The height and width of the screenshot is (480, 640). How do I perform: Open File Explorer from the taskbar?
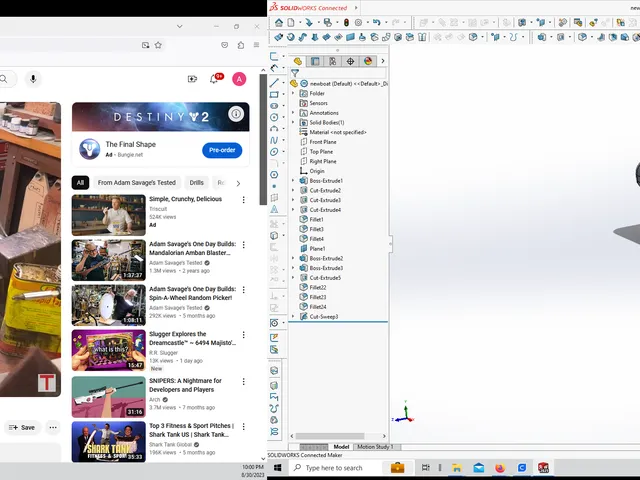coord(457,467)
